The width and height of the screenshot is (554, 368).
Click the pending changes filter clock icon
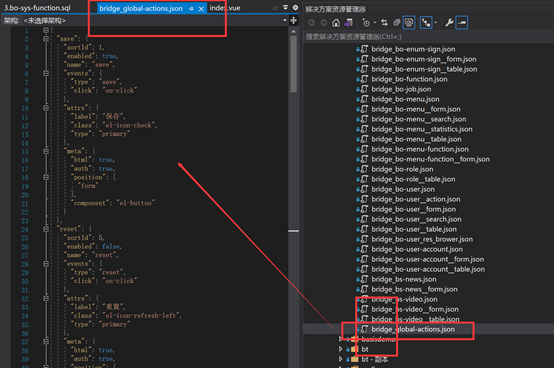pos(366,23)
